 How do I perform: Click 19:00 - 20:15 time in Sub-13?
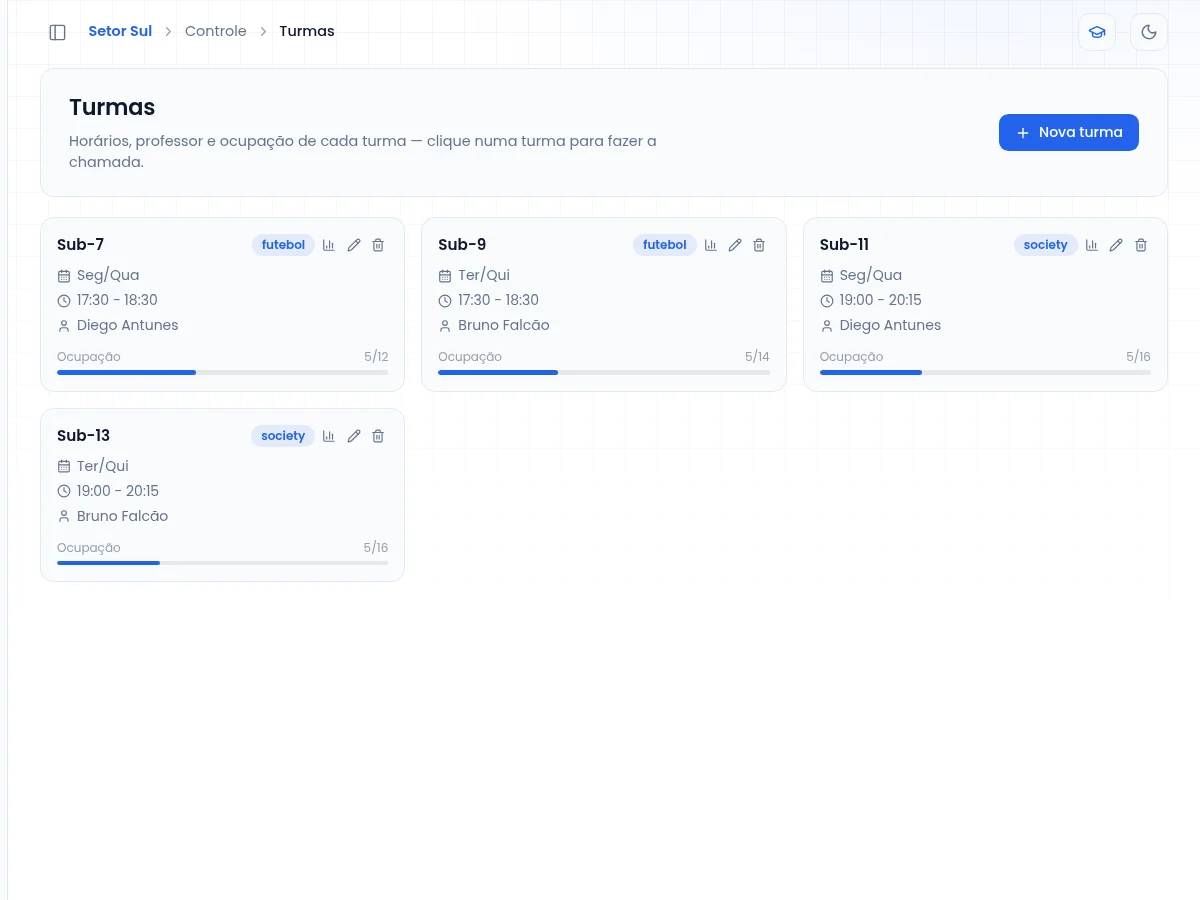[x=118, y=491]
